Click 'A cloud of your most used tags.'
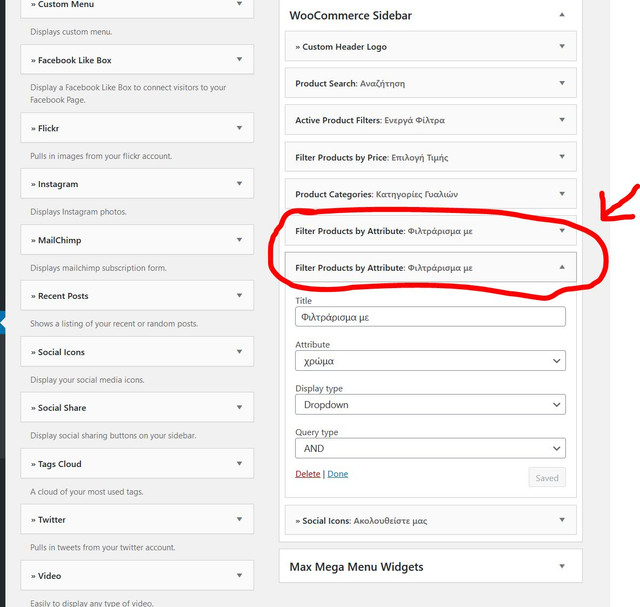640x607 pixels. [x=87, y=491]
